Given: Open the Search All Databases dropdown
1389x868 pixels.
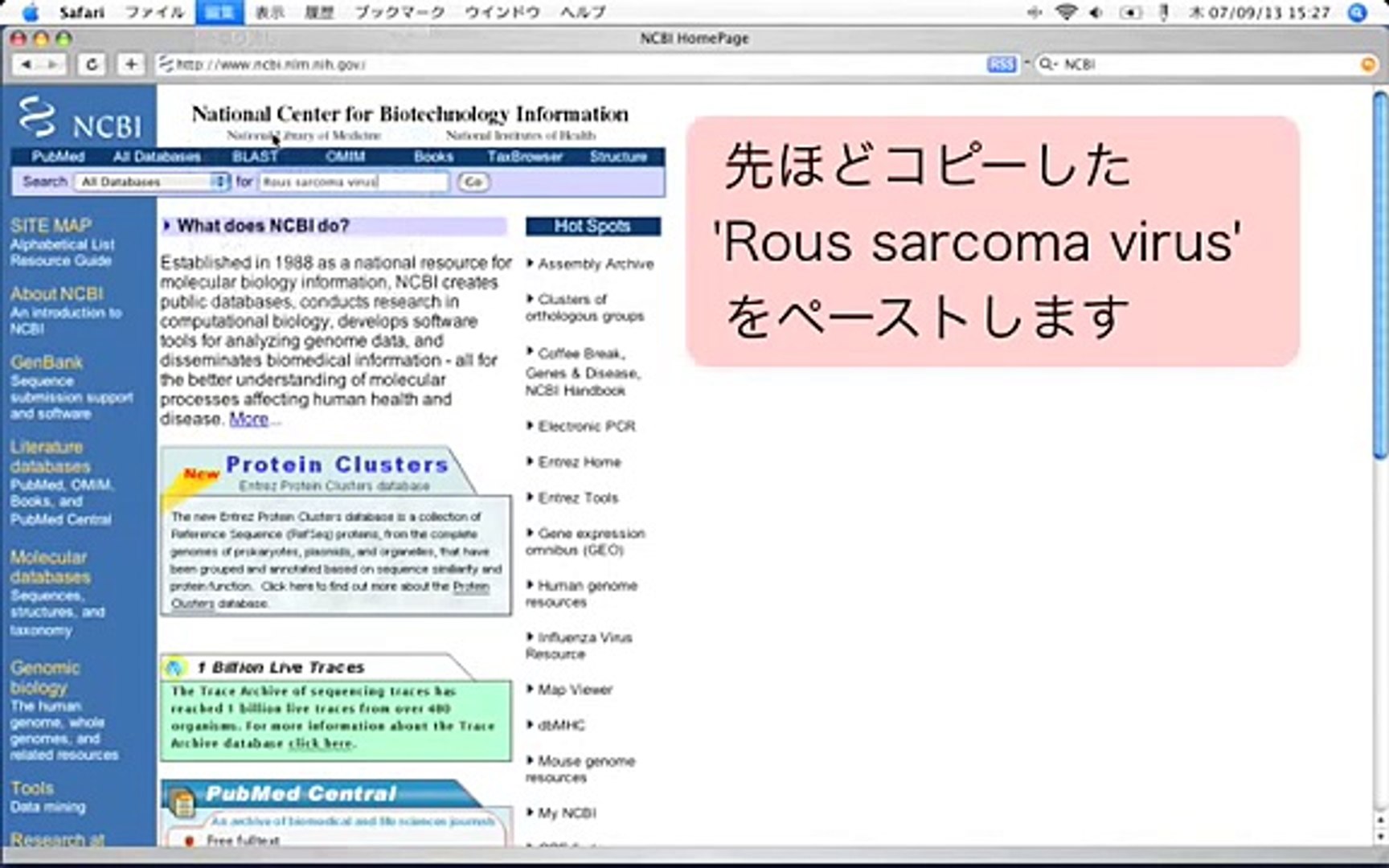Looking at the screenshot, I should click(x=153, y=182).
